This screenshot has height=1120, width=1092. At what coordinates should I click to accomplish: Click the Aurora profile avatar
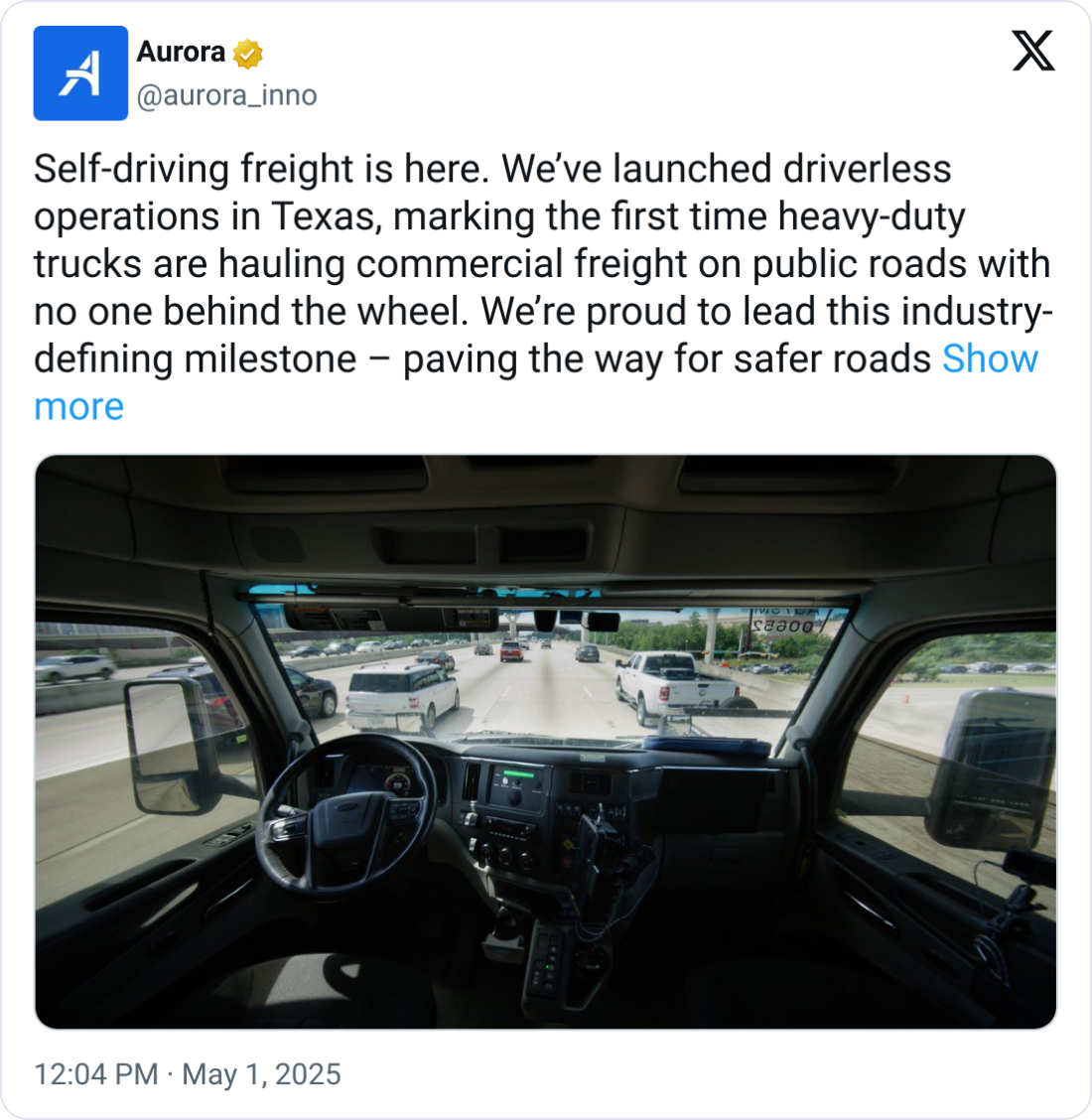80,72
